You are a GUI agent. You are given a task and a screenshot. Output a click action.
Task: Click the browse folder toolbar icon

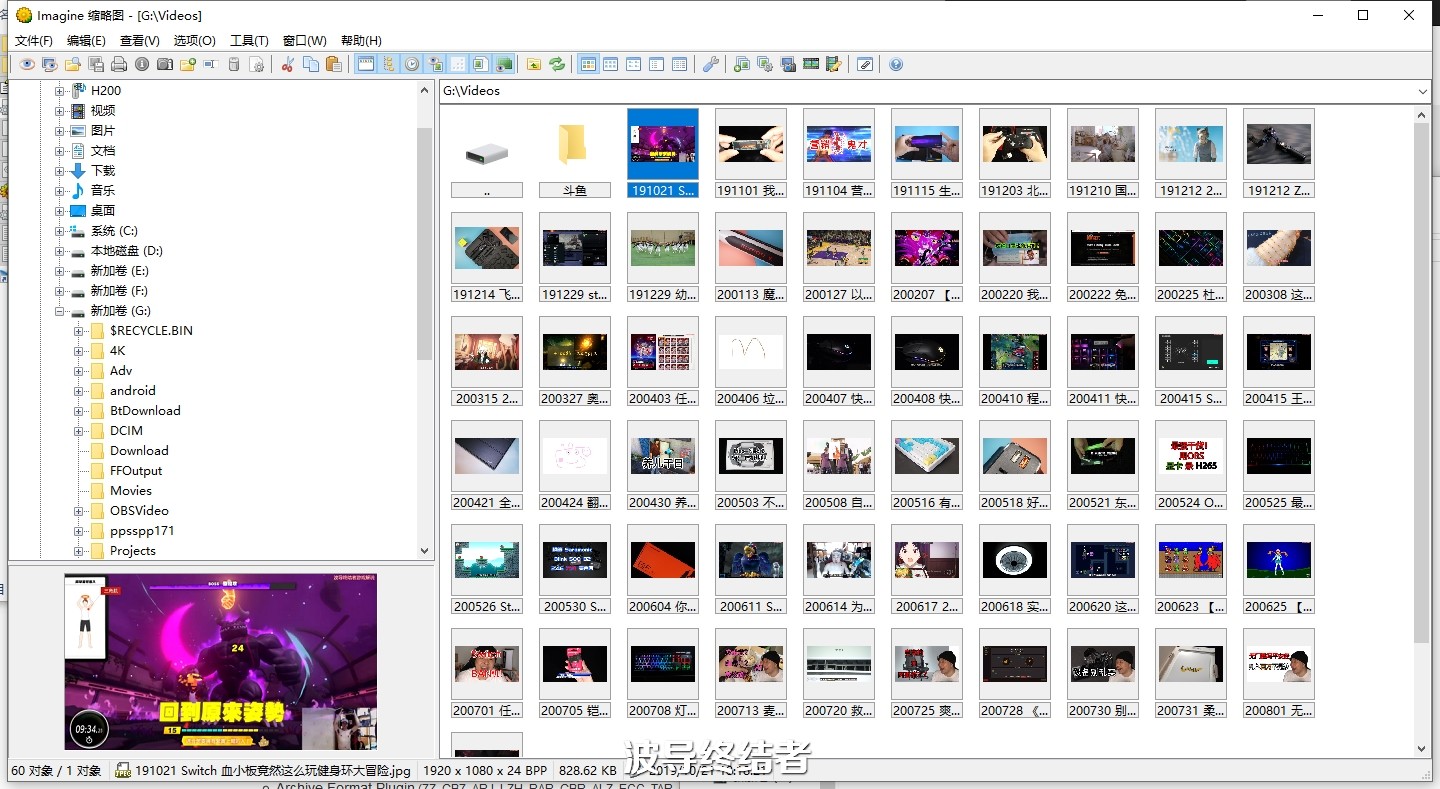tap(73, 64)
